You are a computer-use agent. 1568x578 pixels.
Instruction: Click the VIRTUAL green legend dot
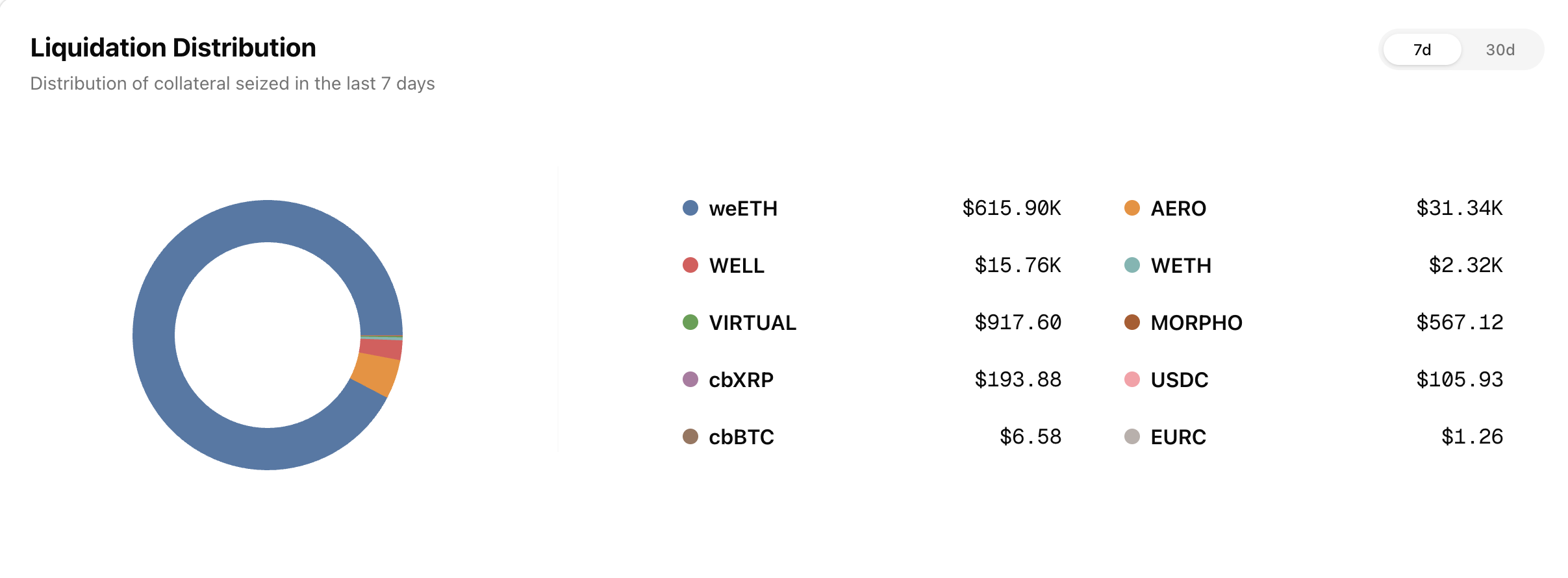690,322
